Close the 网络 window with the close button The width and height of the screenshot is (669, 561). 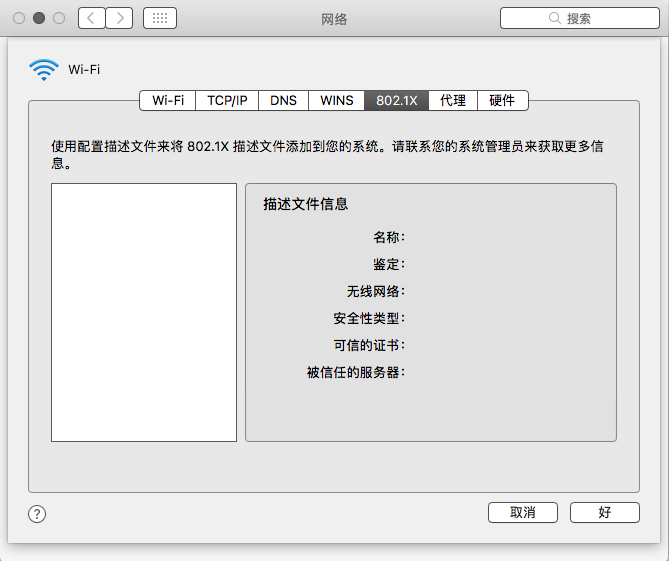tap(20, 18)
